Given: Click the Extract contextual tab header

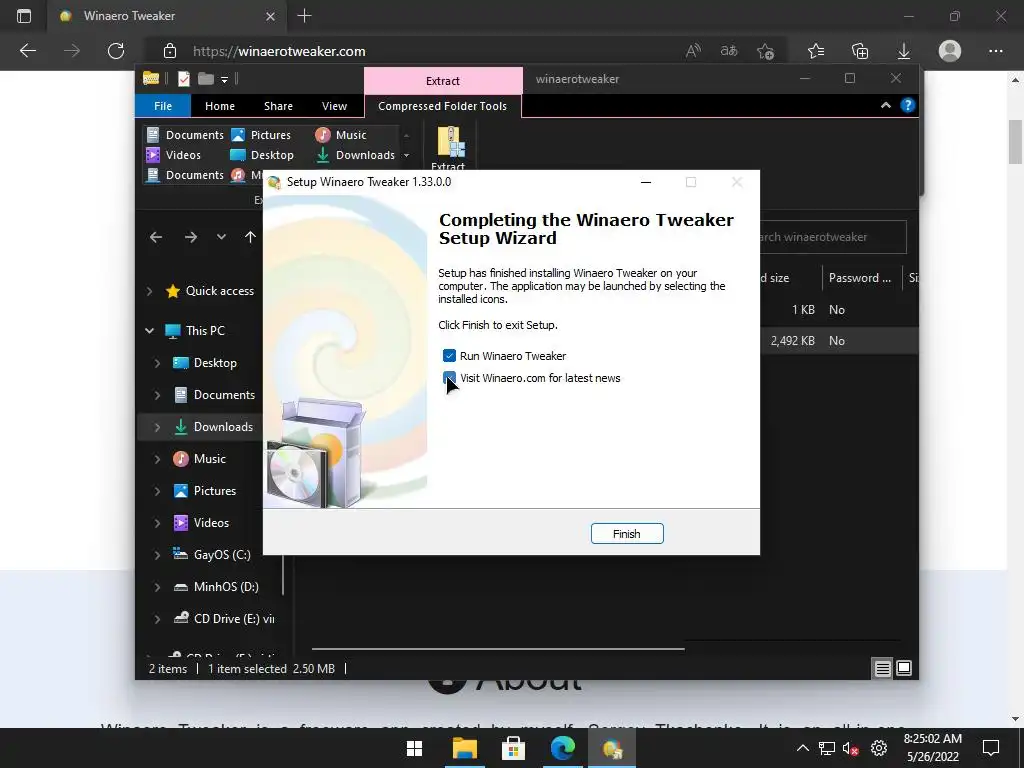Looking at the screenshot, I should pyautogui.click(x=443, y=80).
